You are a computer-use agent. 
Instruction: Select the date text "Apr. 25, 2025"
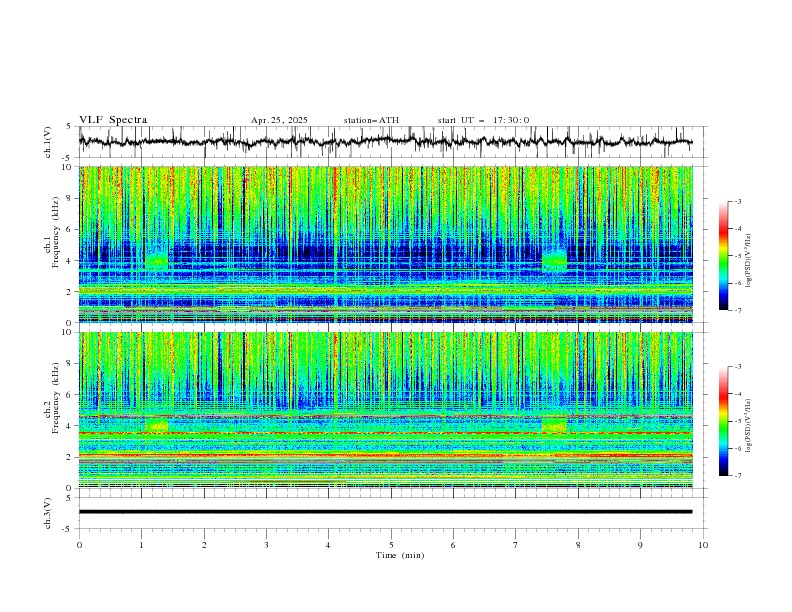click(x=279, y=120)
